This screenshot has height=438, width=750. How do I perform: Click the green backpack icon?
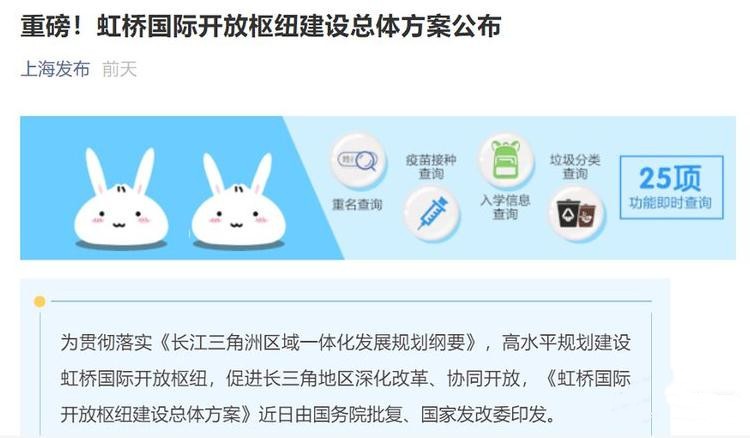click(507, 161)
